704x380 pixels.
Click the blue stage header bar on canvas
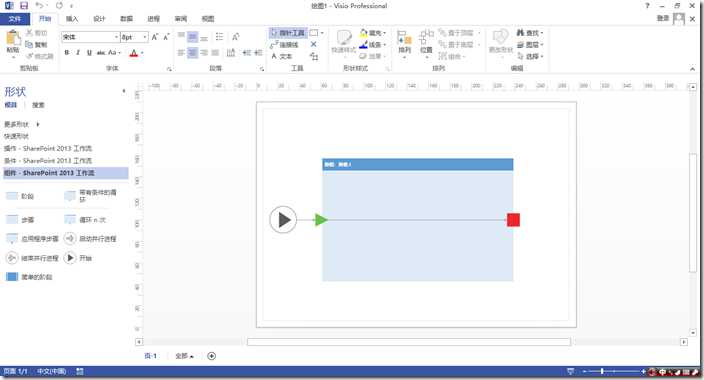(418, 164)
